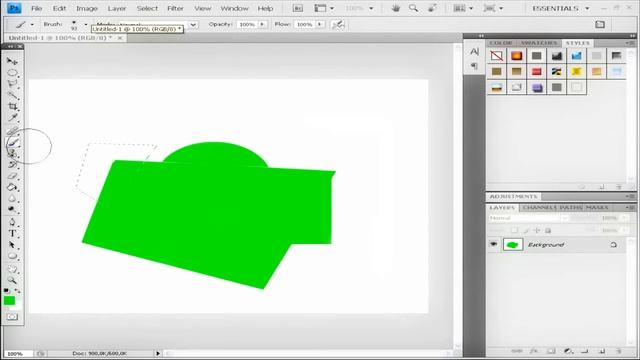640x360 pixels.
Task: Toggle lock transparent pixels in Layers panel
Action: click(x=514, y=231)
